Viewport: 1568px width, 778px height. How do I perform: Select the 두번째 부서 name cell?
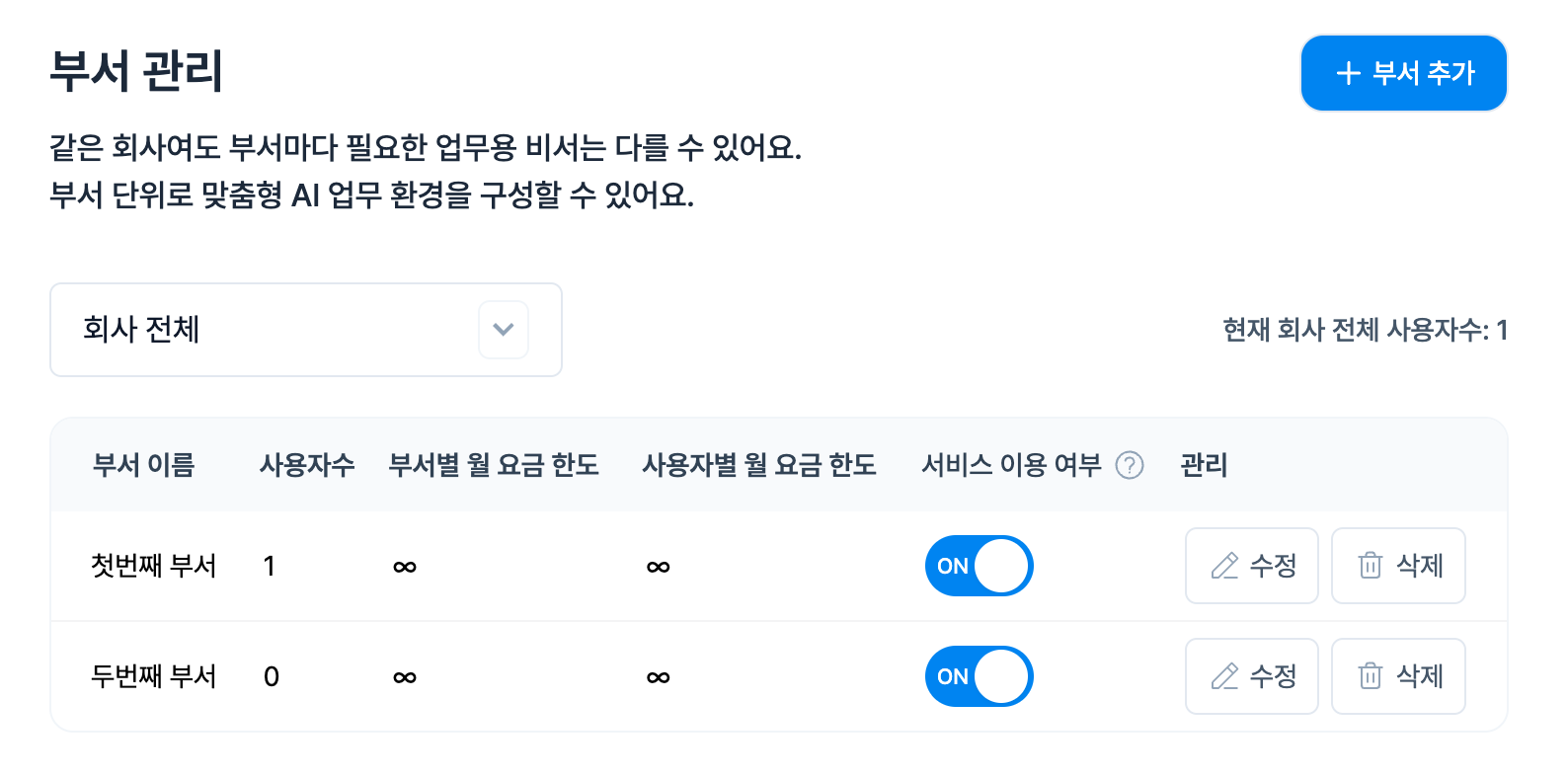coord(153,676)
